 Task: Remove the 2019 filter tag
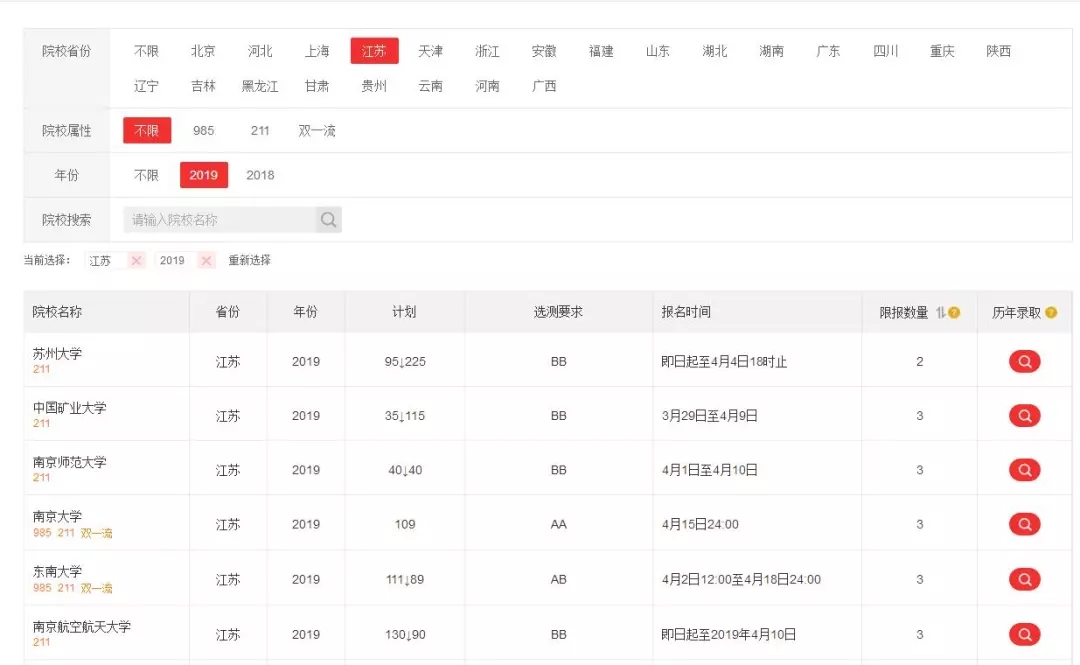tap(206, 260)
